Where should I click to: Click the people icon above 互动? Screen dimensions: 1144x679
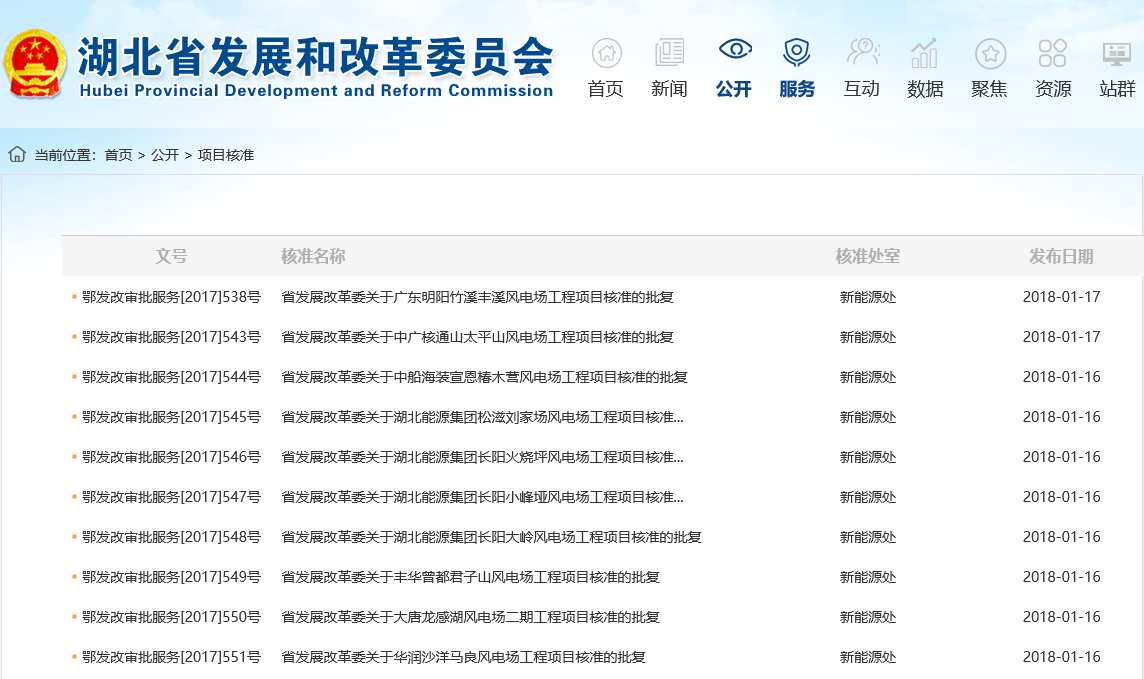[861, 52]
